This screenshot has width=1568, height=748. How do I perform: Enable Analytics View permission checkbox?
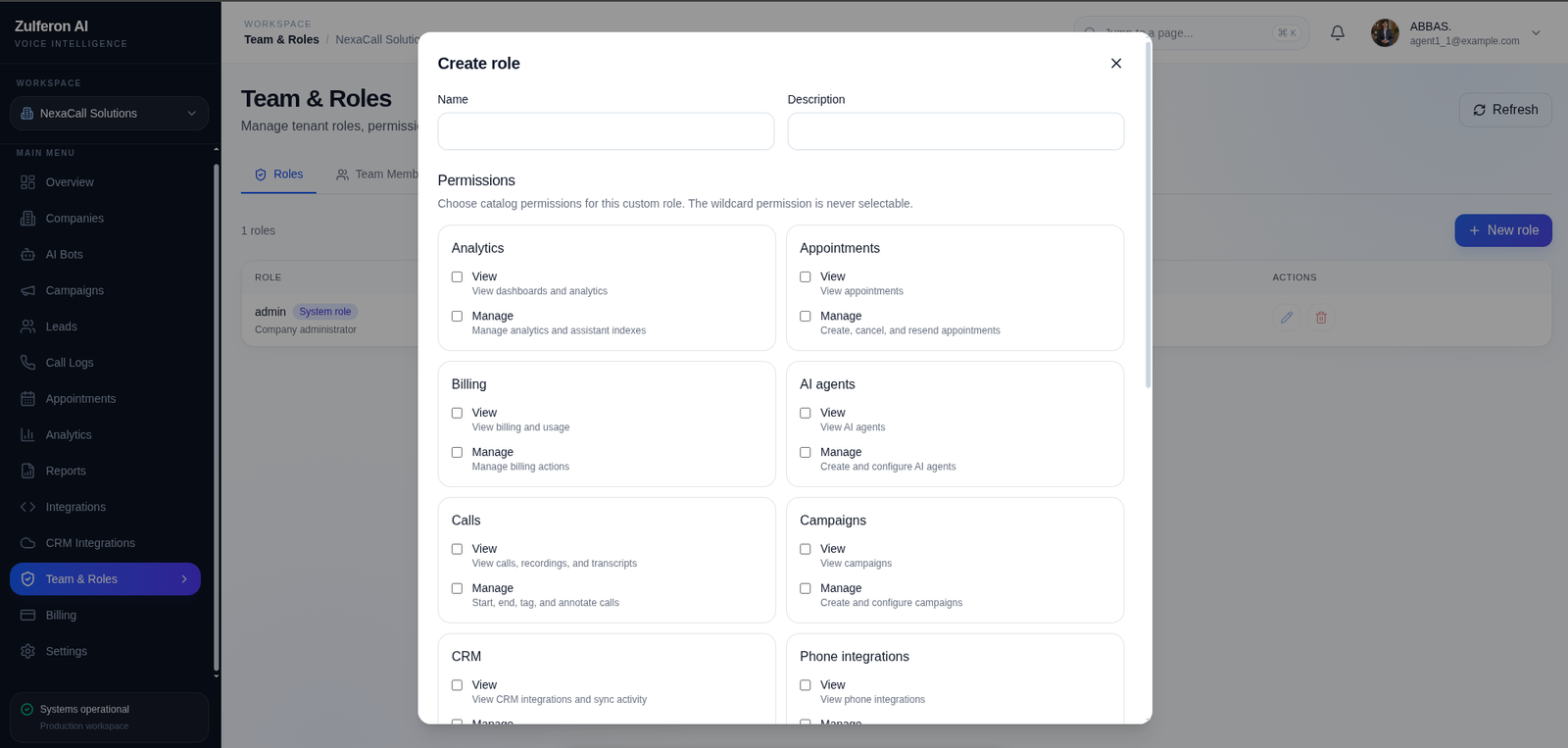click(457, 276)
